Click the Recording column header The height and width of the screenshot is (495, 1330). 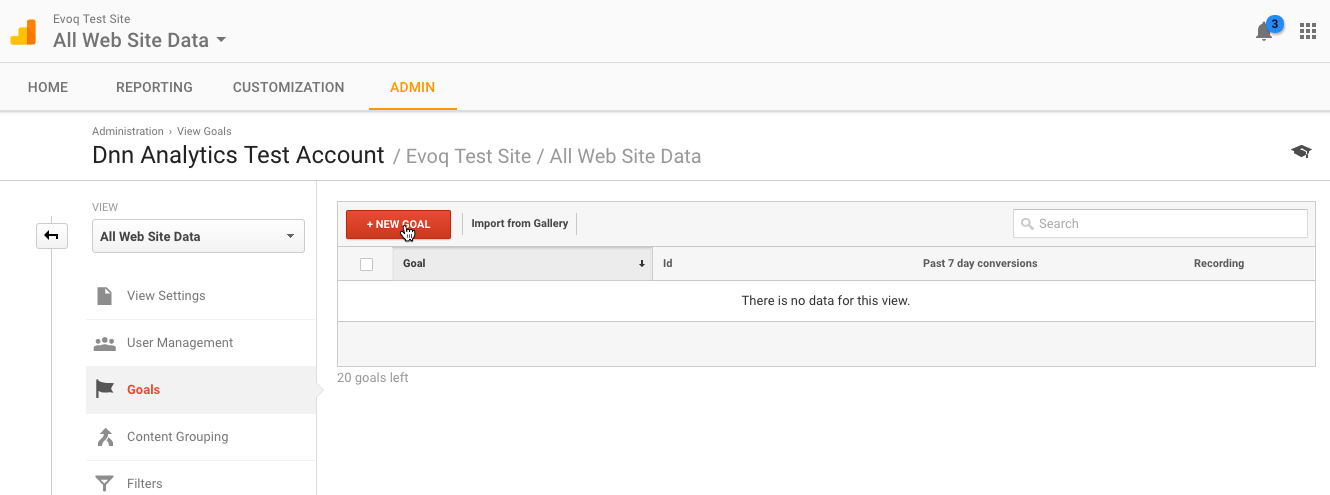pyautogui.click(x=1219, y=264)
